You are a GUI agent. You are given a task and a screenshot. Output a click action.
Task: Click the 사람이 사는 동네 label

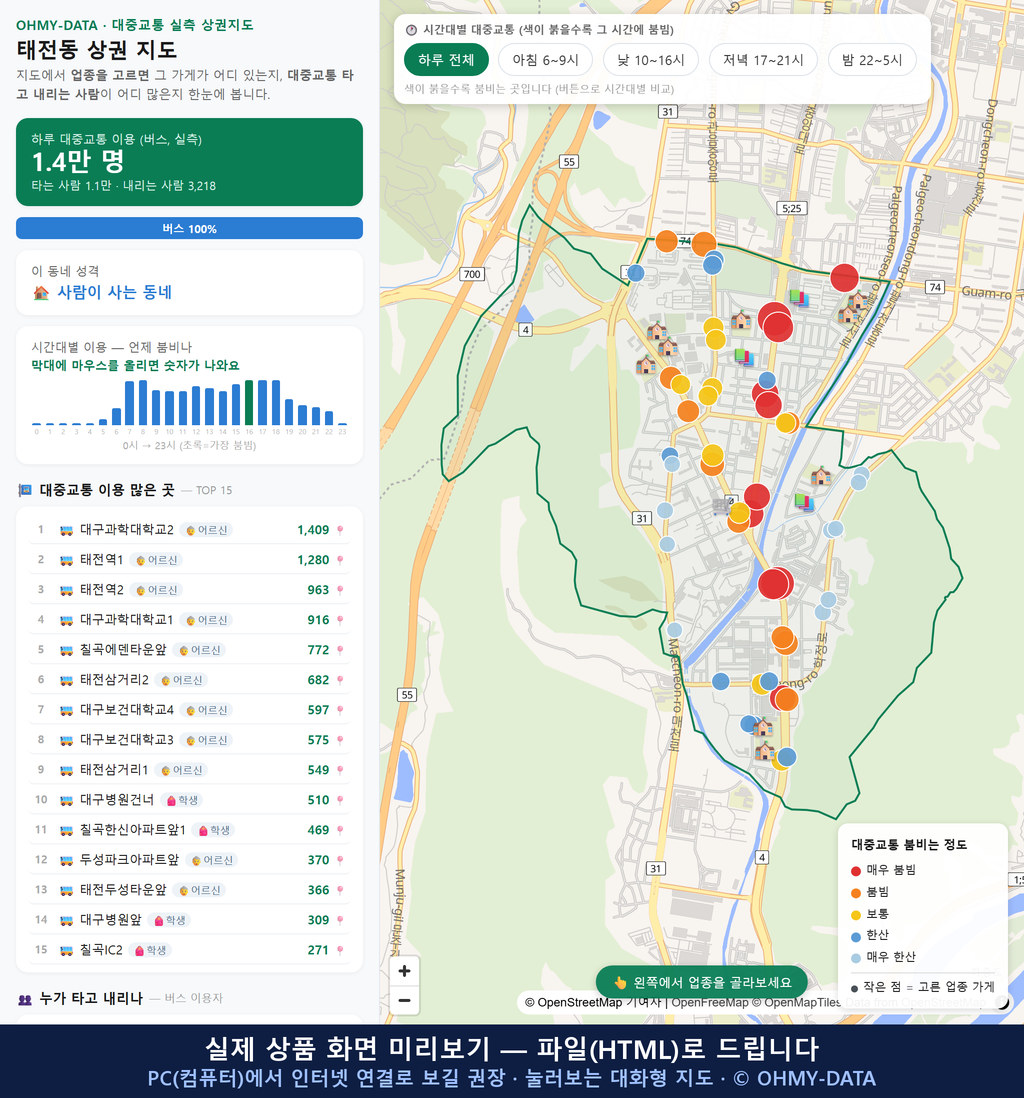(114, 293)
